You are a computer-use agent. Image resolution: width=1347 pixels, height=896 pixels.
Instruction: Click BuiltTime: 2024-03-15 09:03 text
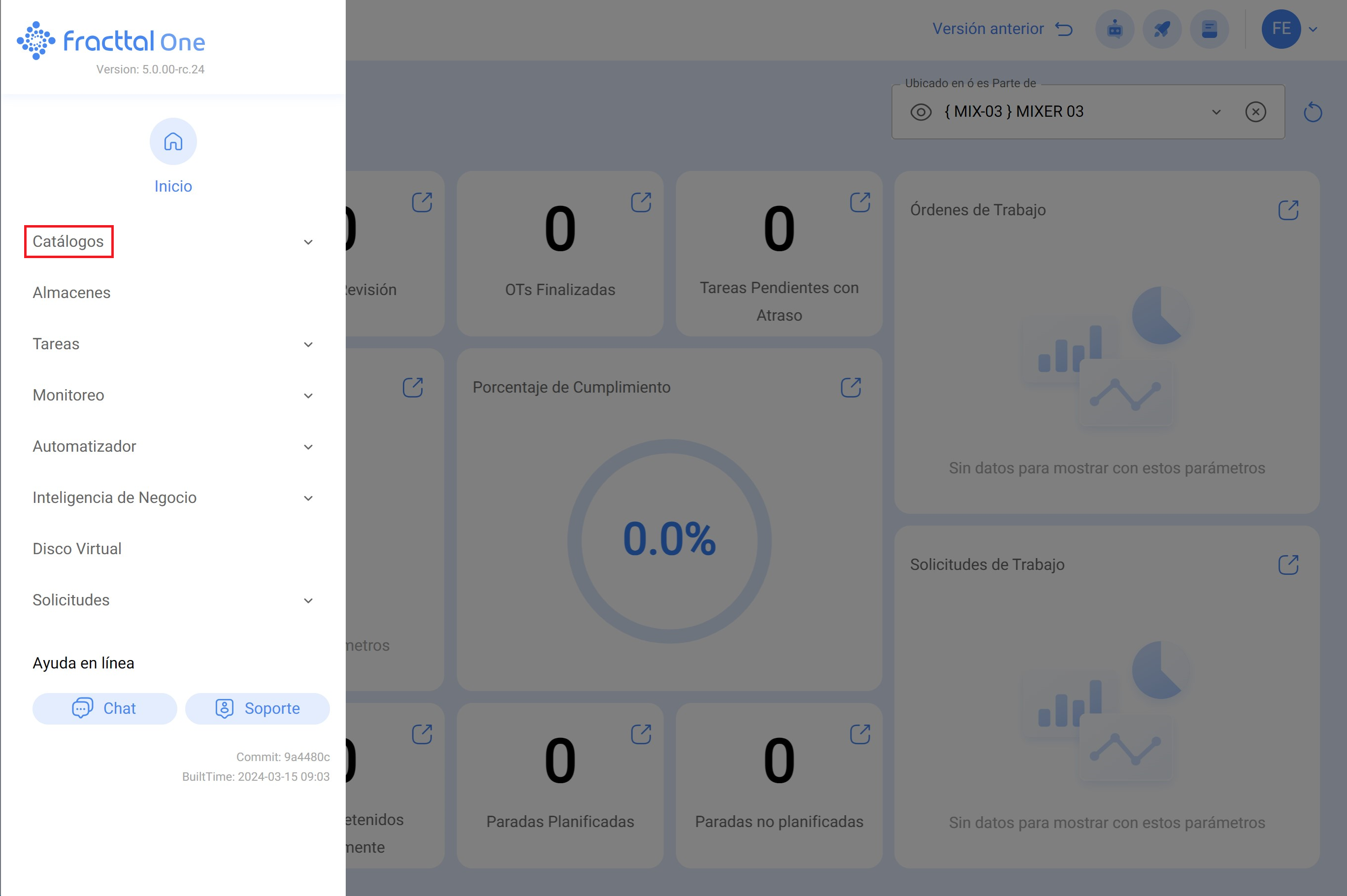pos(256,777)
